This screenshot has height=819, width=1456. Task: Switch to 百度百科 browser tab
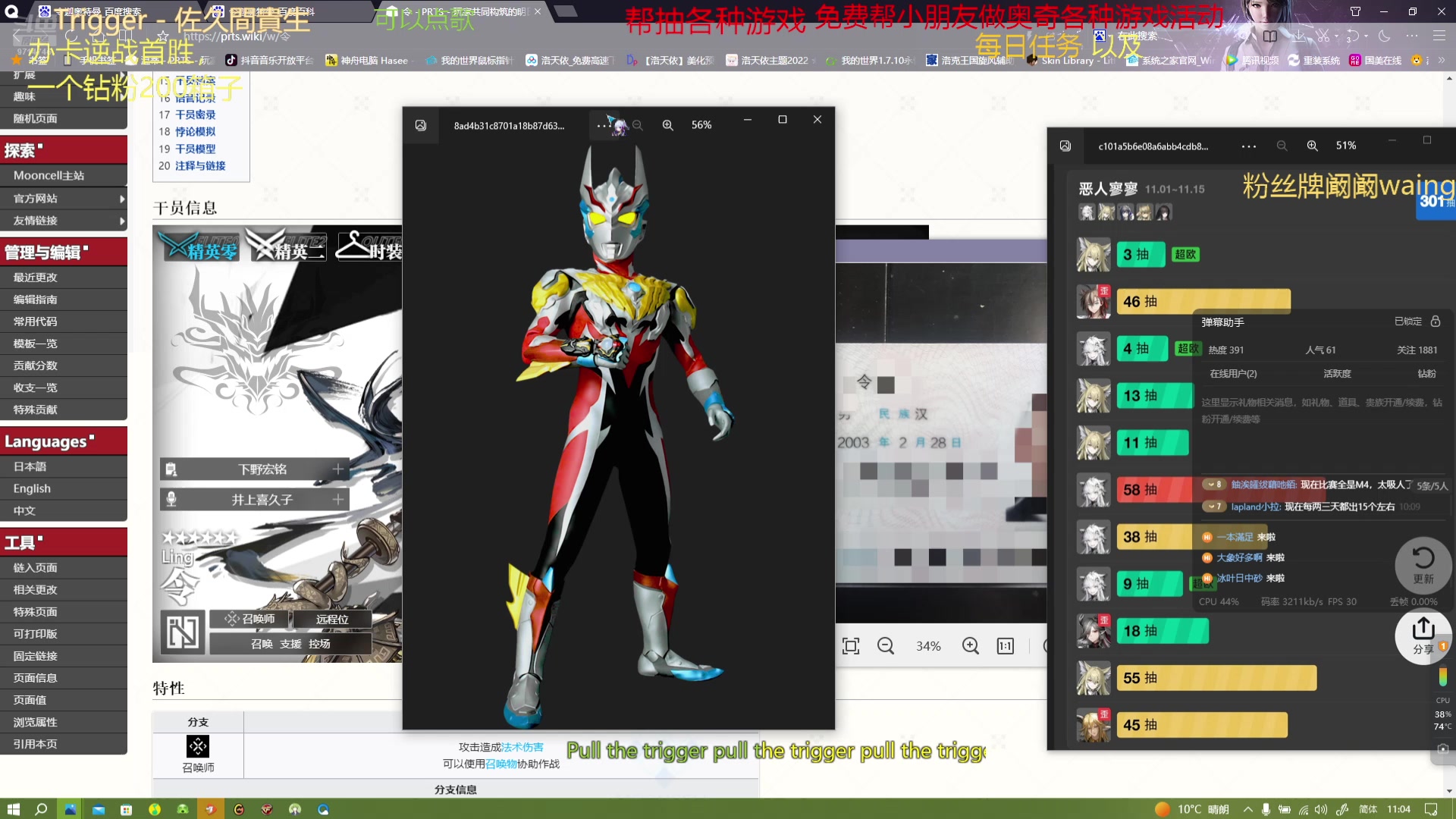click(x=287, y=11)
